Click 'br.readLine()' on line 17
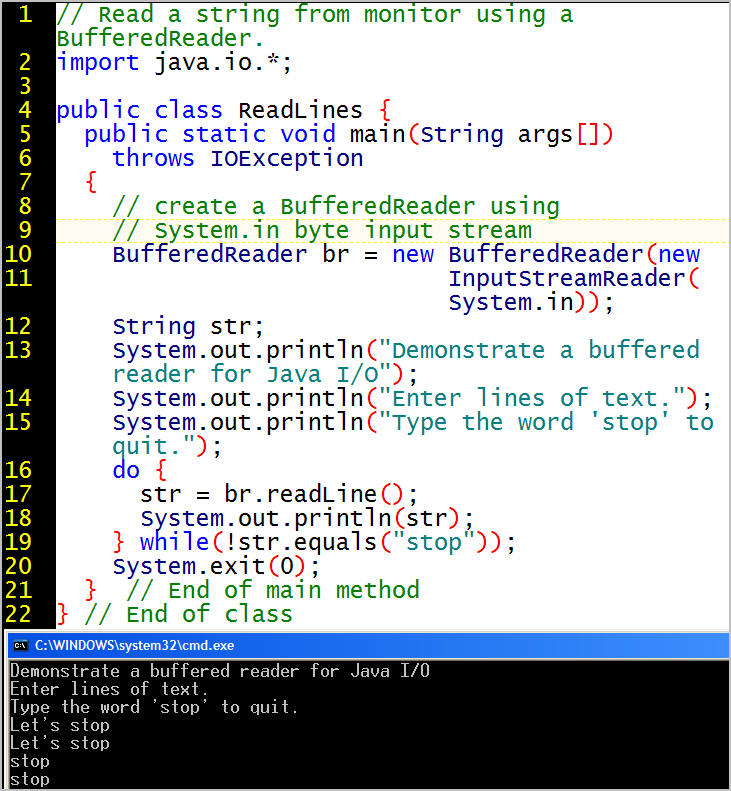 pyautogui.click(x=313, y=494)
